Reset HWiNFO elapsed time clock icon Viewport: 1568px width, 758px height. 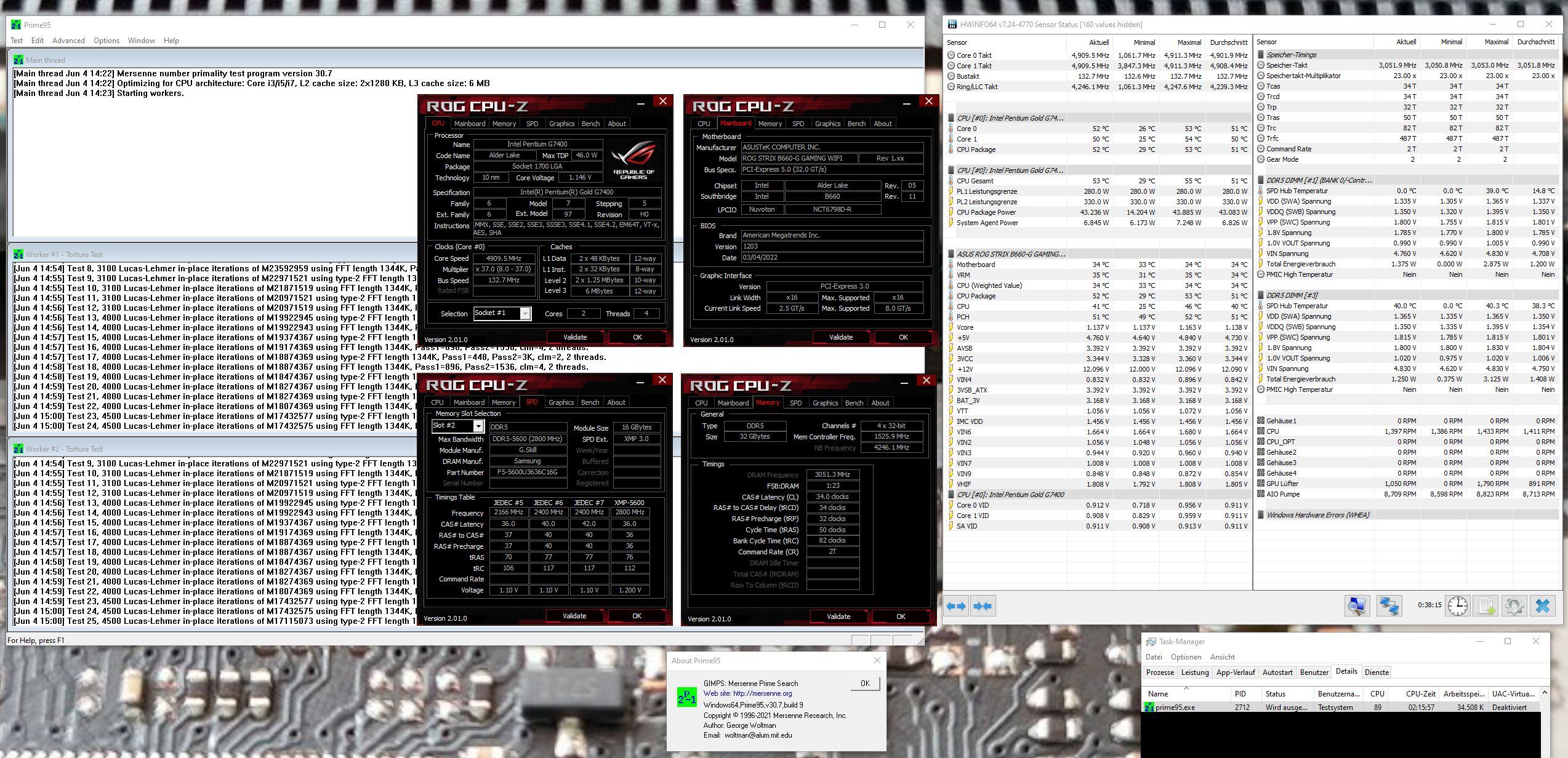[1457, 606]
